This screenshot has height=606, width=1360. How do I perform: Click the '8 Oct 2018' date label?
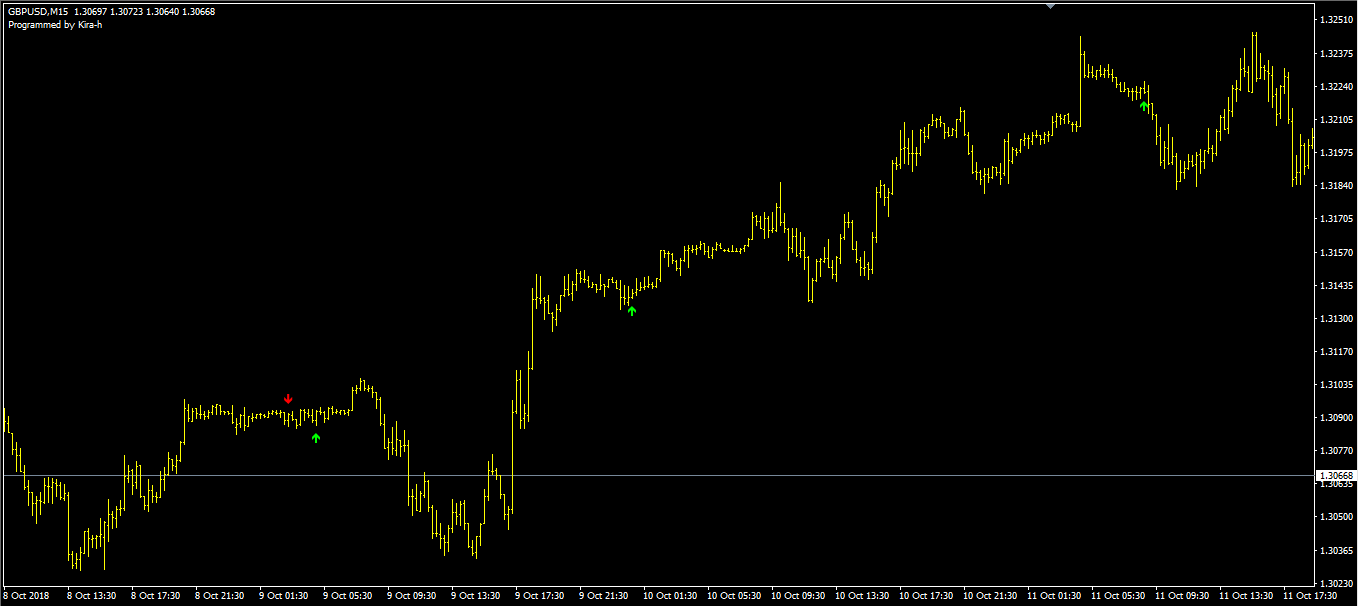click(x=28, y=596)
